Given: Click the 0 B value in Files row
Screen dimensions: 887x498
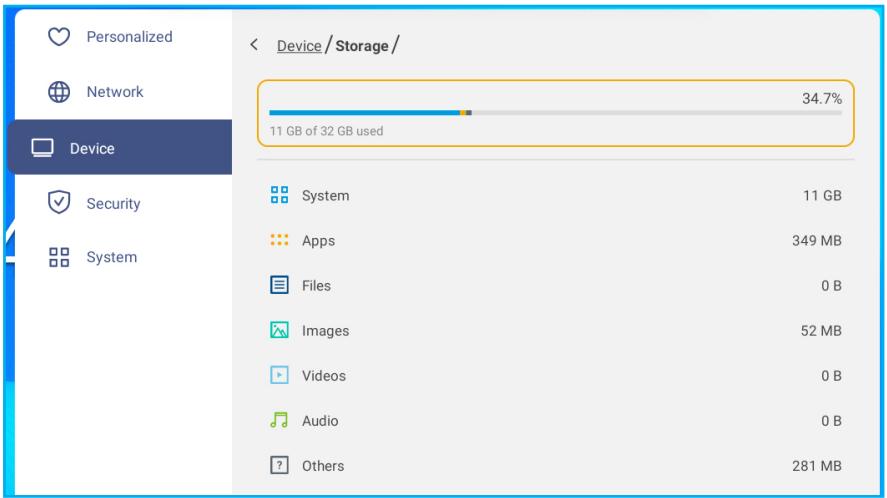Looking at the screenshot, I should click(x=832, y=285).
